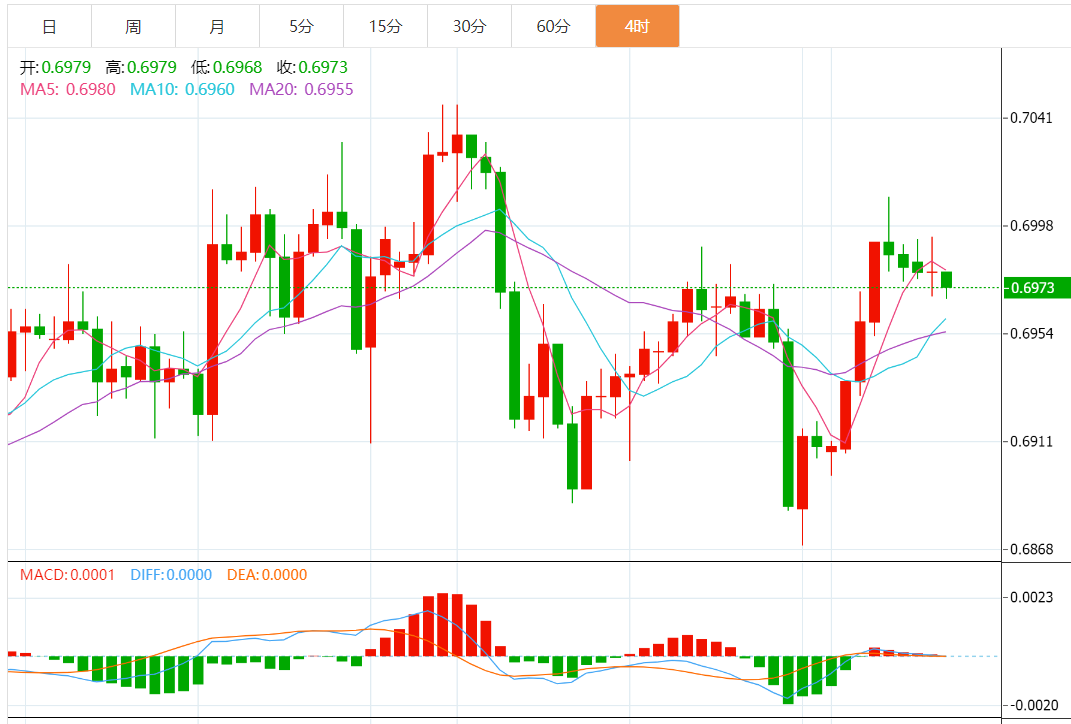1071x724 pixels.
Task: Click the MA10: 0.6960 indicator label
Action: (182, 89)
